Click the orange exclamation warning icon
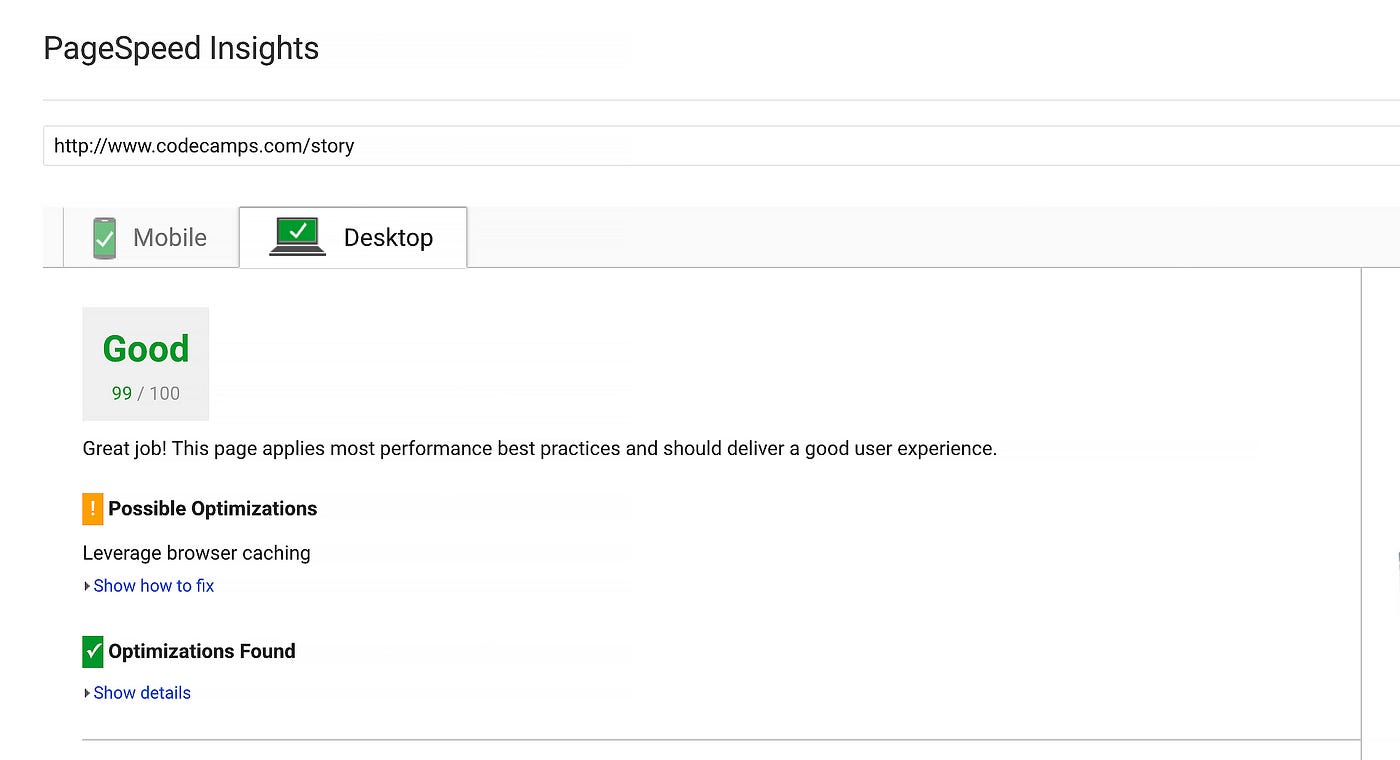 pyautogui.click(x=92, y=508)
